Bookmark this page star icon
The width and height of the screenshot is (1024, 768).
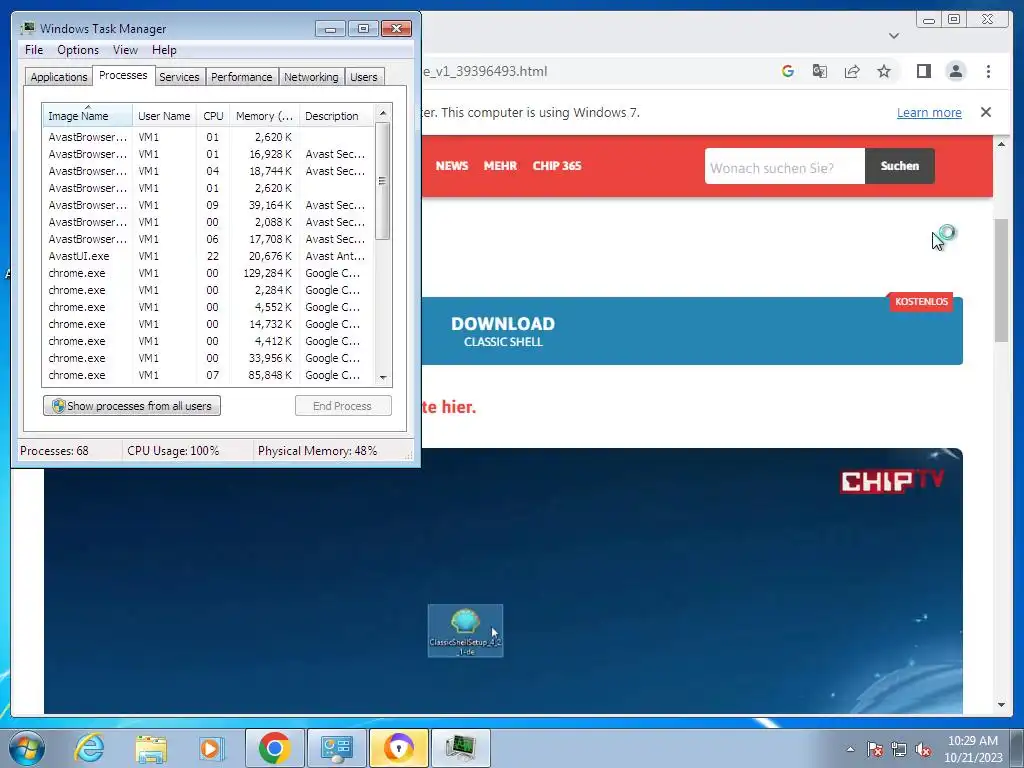[x=884, y=71]
